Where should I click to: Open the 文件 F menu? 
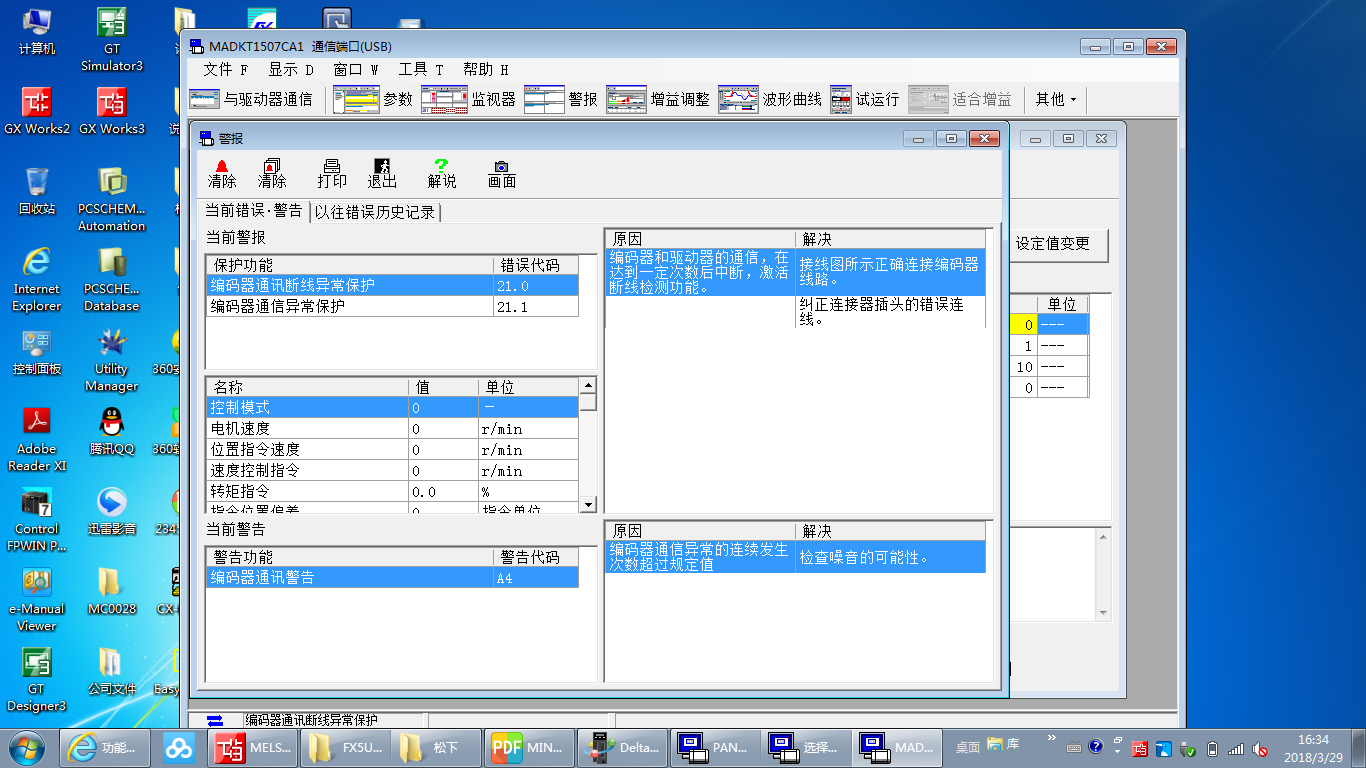[x=225, y=70]
